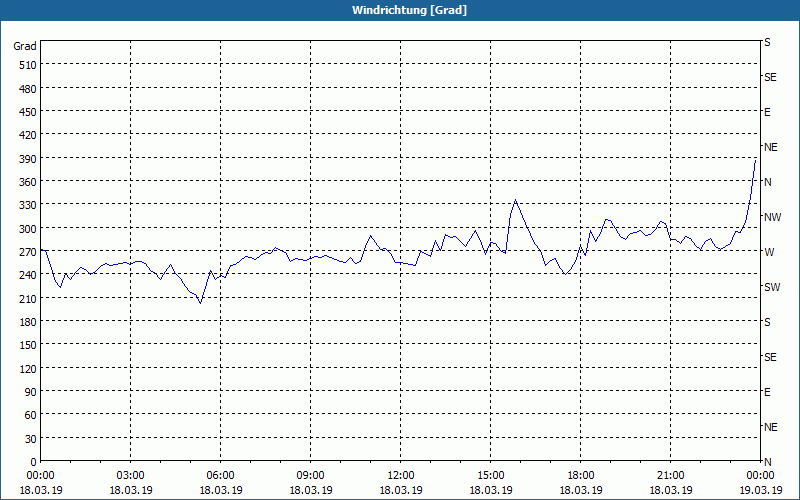Click the N compass label beside 0
The height and width of the screenshot is (500, 800).
pos(768,462)
